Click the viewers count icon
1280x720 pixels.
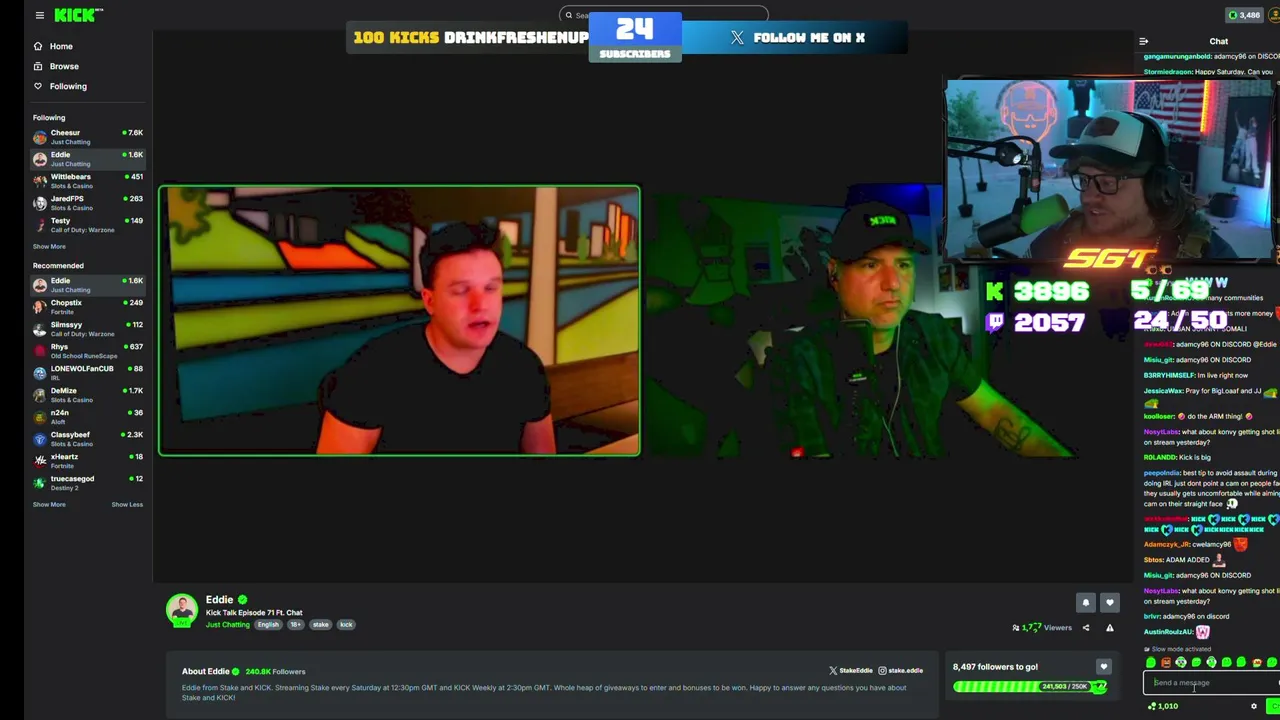click(x=1016, y=628)
